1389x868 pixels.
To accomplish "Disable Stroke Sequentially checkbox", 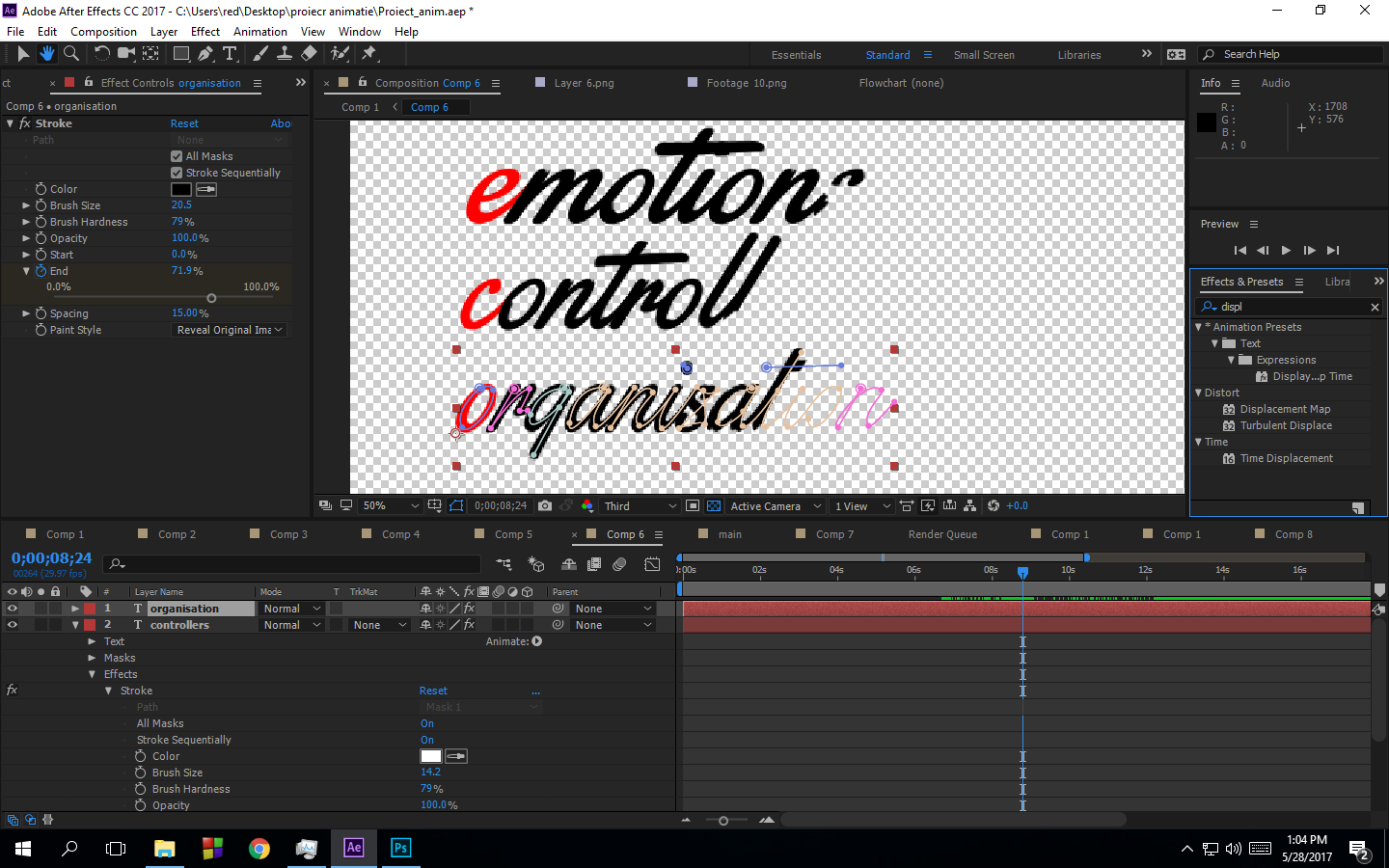I will [x=177, y=173].
